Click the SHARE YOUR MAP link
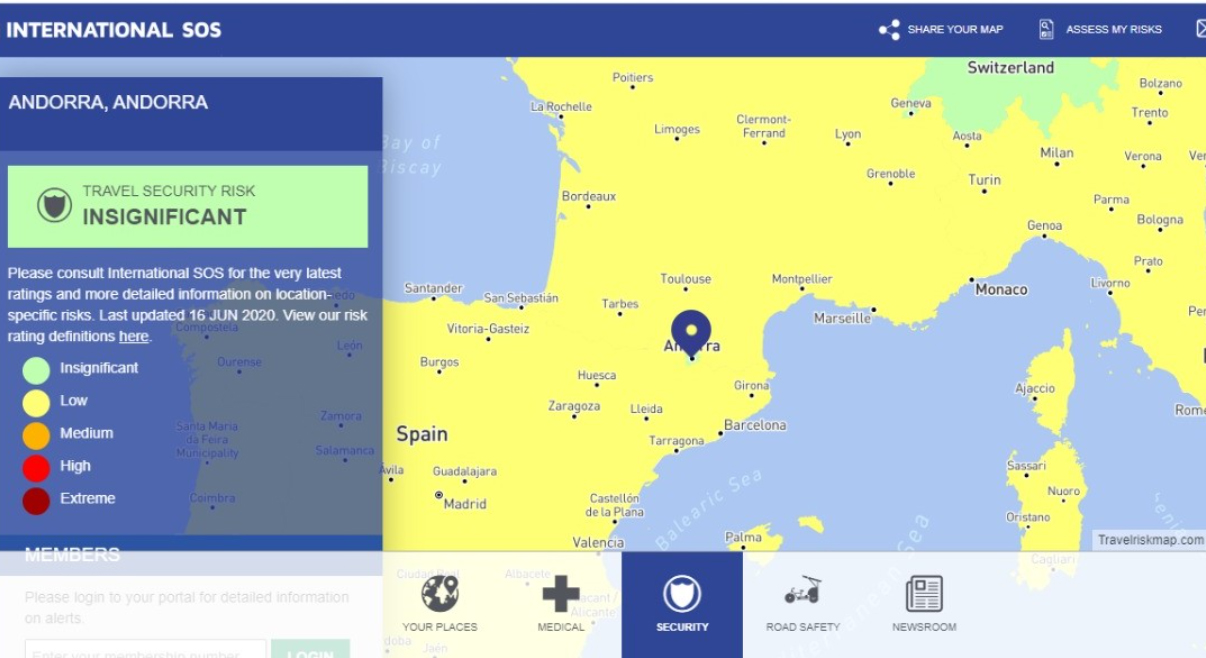This screenshot has height=658, width=1206. point(955,30)
